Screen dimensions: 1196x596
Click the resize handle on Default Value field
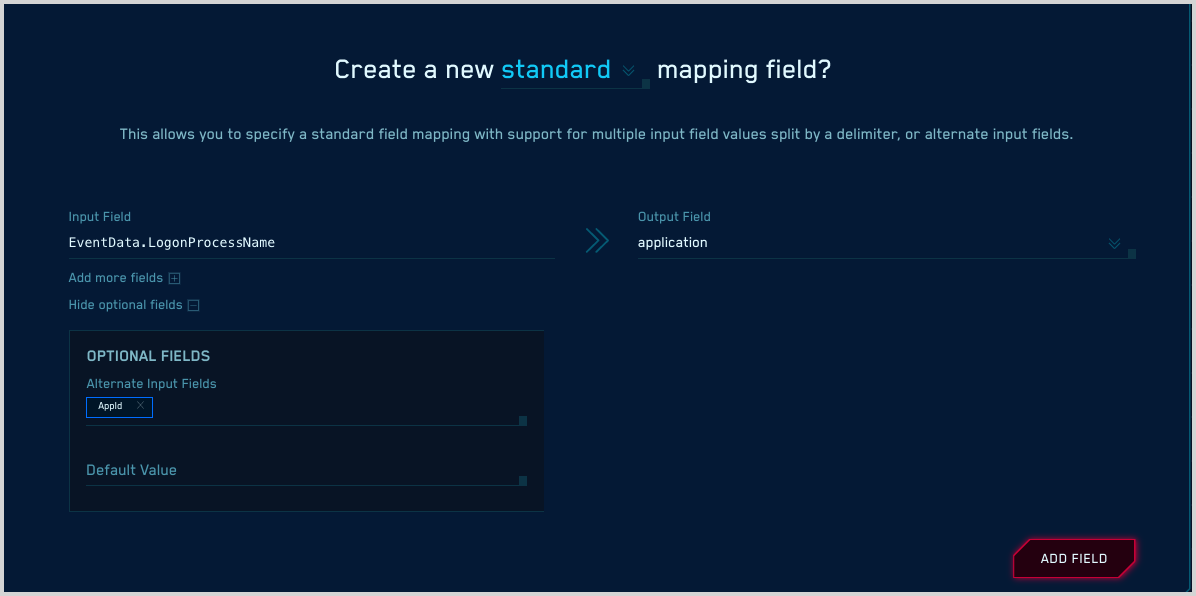tap(522, 481)
